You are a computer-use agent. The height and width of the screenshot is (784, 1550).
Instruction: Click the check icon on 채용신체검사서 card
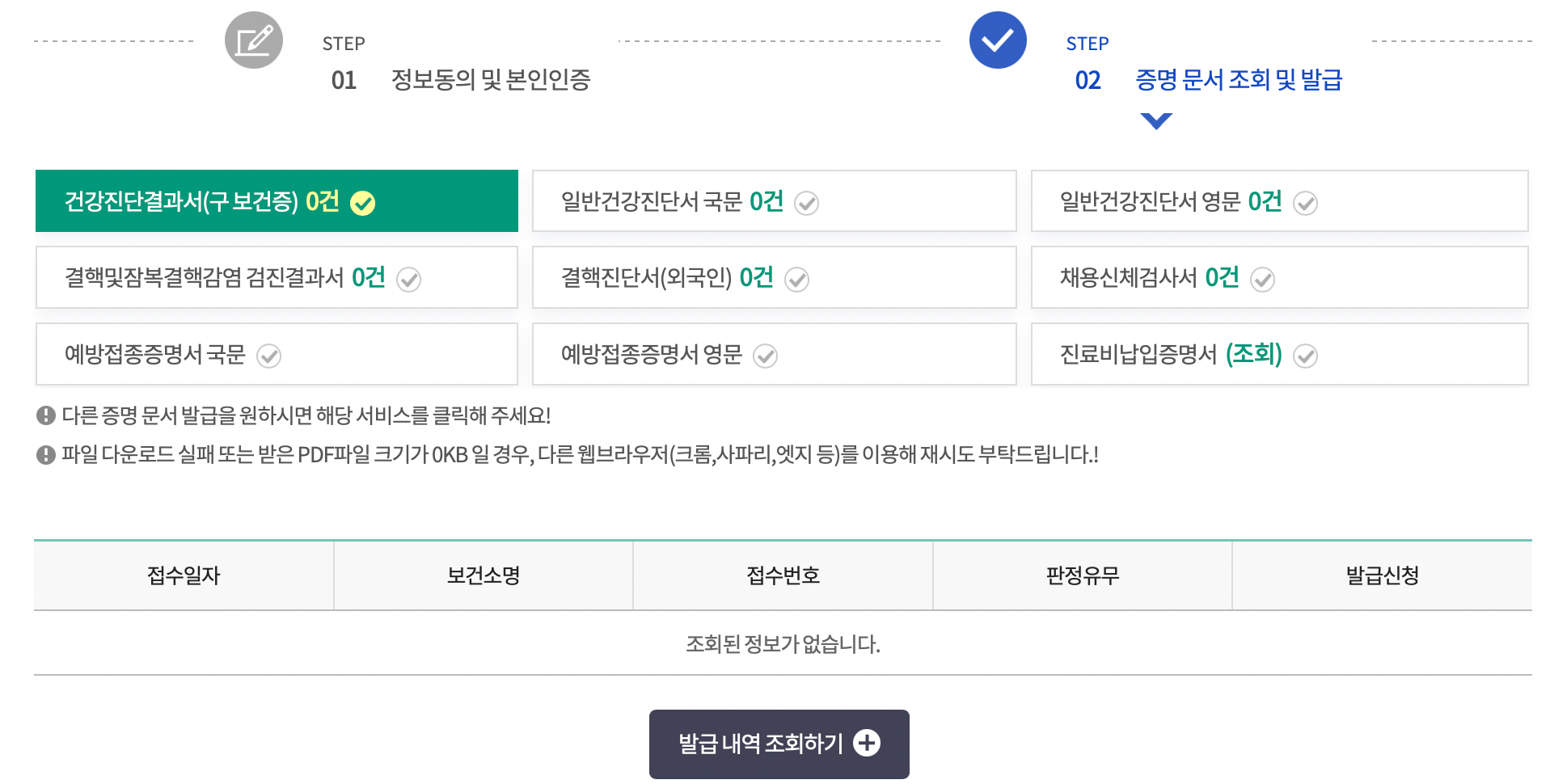[1262, 279]
